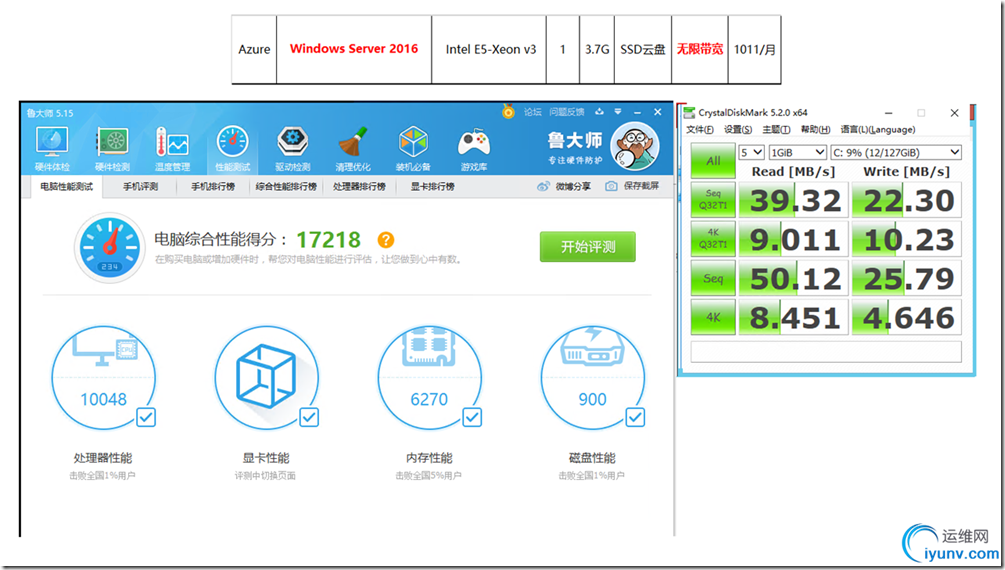
Task: Switch to 电脑性能测试 tab
Action: point(67,187)
